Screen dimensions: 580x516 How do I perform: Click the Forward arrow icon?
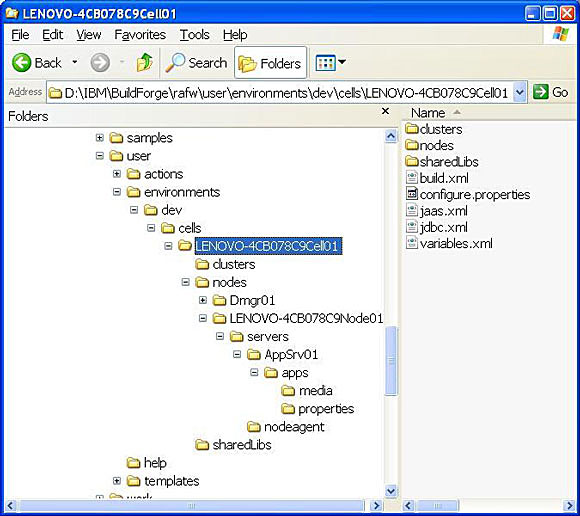point(100,63)
